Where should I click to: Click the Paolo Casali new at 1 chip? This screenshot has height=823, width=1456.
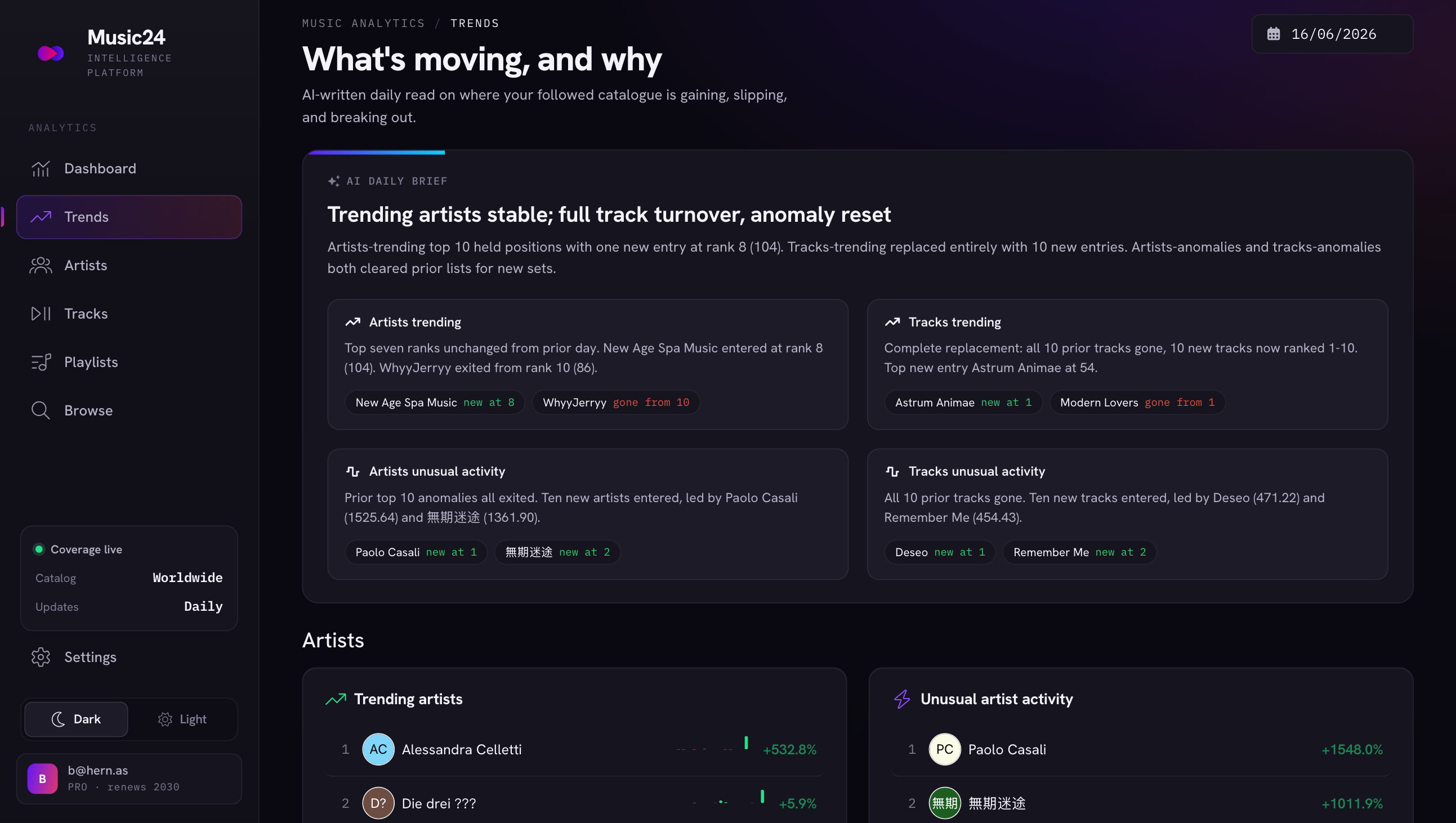[416, 552]
